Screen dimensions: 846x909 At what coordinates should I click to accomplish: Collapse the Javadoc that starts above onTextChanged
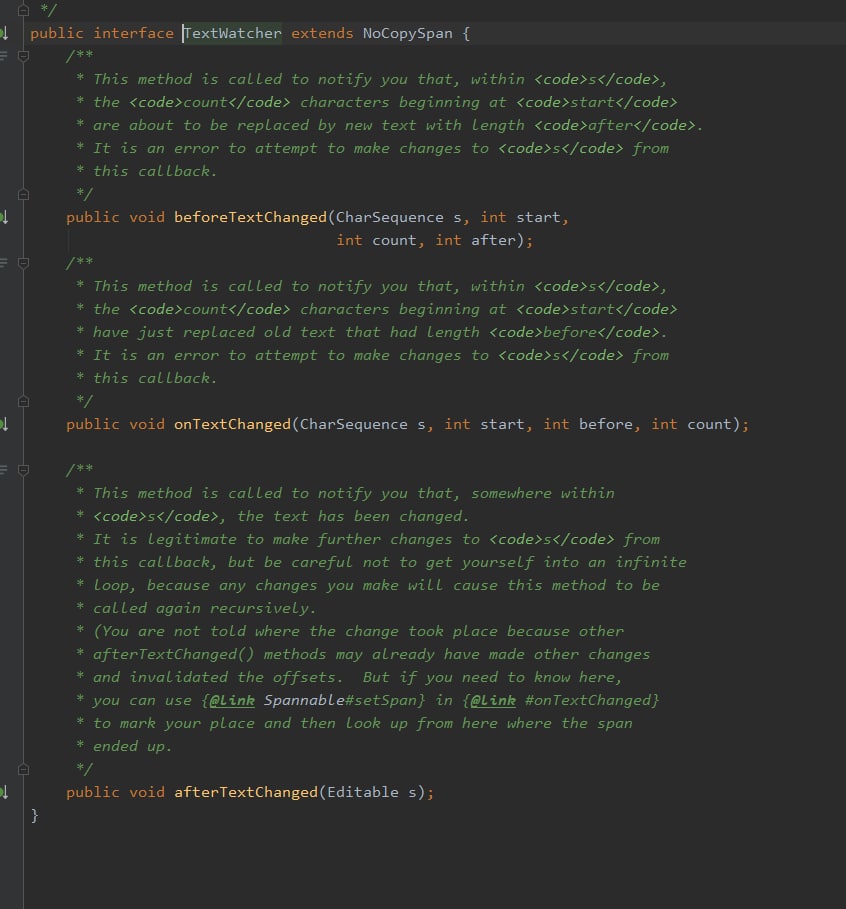pos(23,263)
